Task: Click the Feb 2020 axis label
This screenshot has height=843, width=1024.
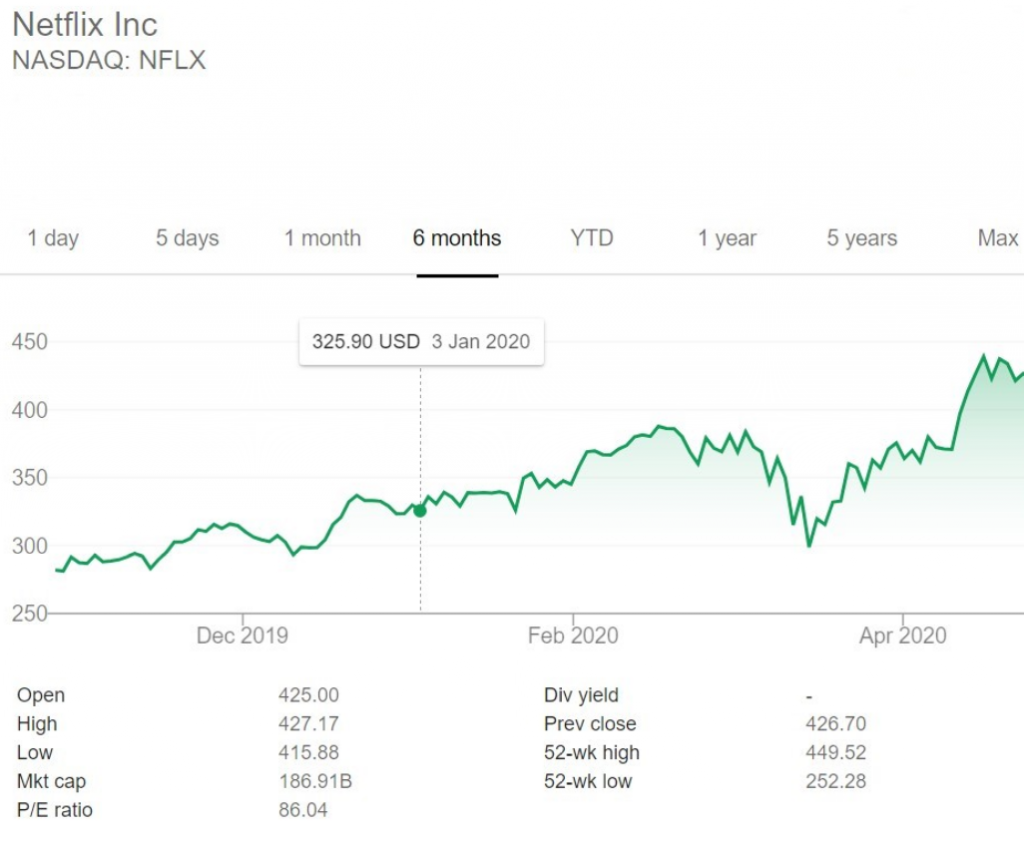Action: pos(573,636)
